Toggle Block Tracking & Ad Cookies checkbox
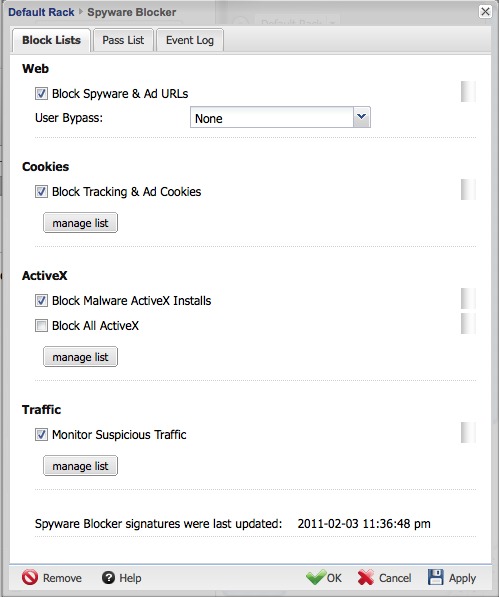Screen dimensions: 499x597 (x=41, y=192)
